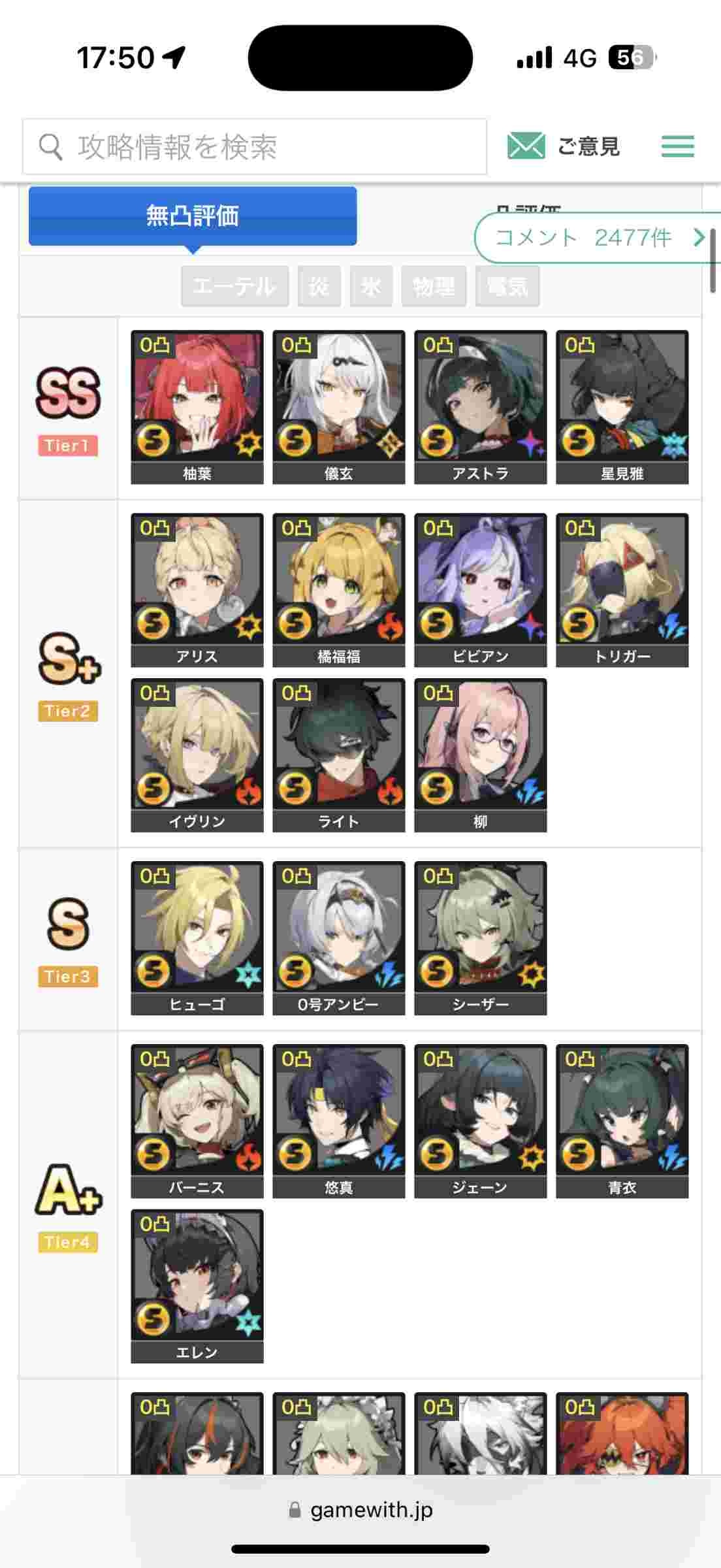Toggle the 電気 attribute filter
Screen dimensions: 721x1568
[x=507, y=286]
